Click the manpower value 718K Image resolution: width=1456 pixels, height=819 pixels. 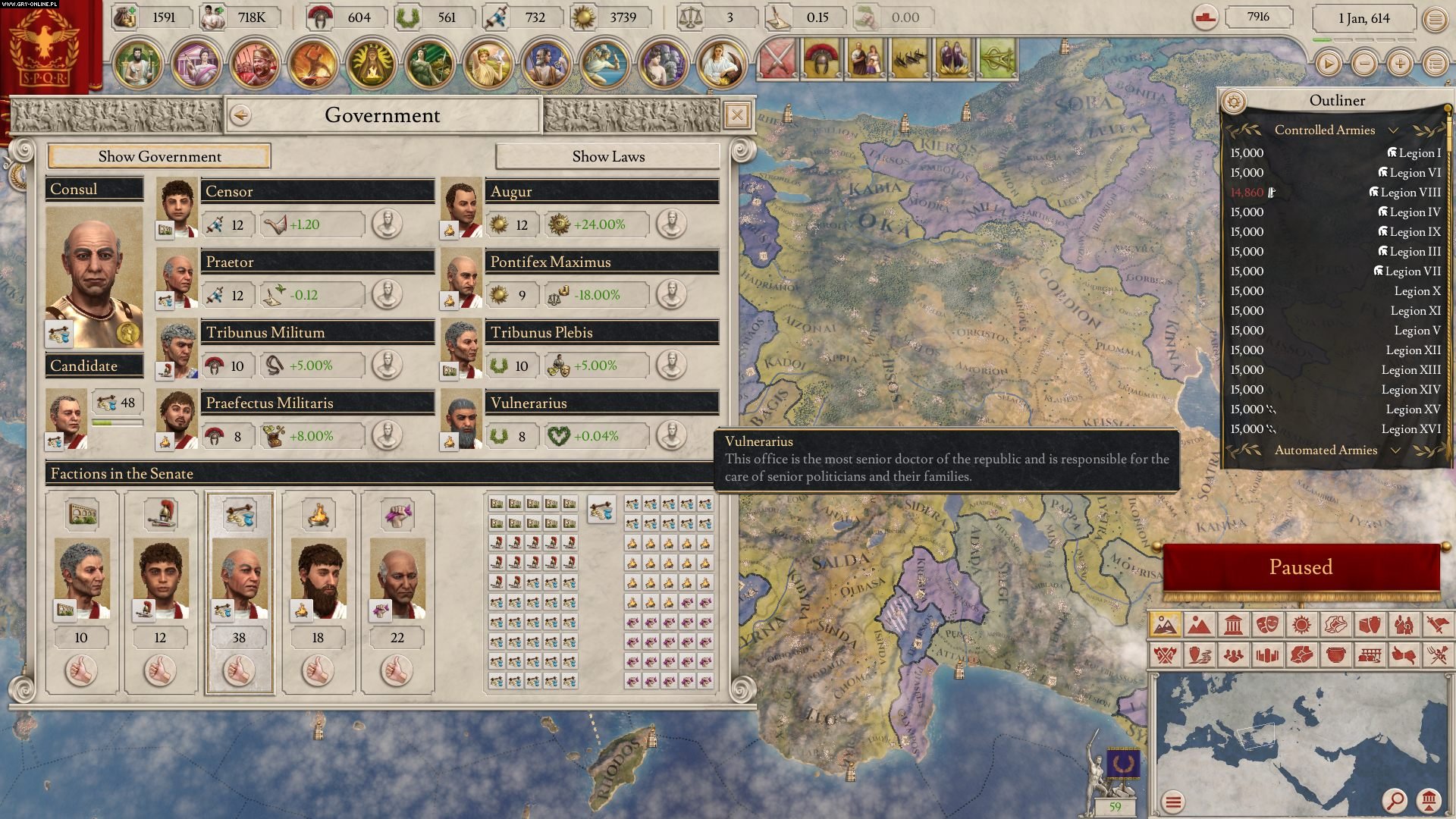[x=252, y=17]
